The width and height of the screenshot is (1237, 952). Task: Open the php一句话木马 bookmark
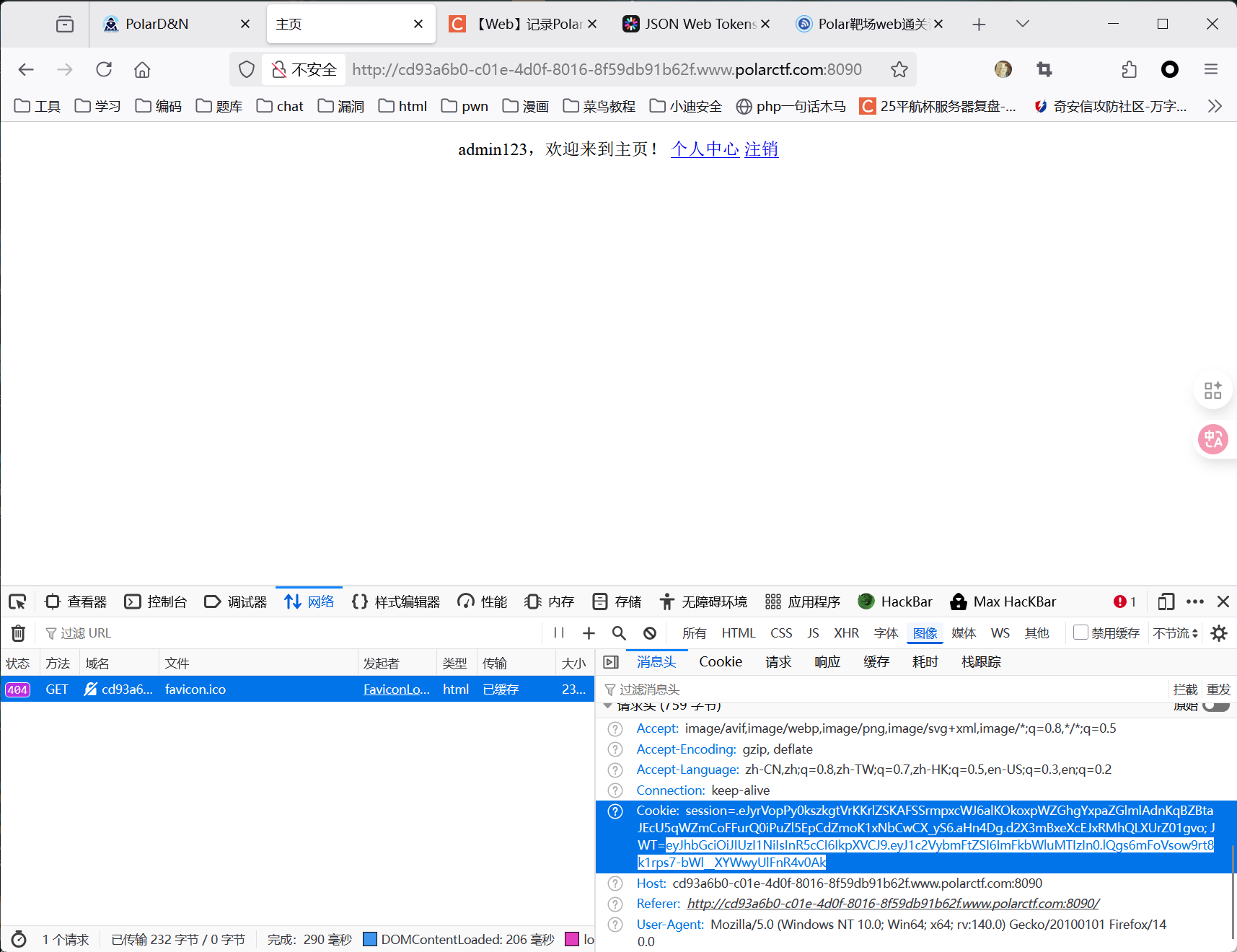pyautogui.click(x=791, y=106)
